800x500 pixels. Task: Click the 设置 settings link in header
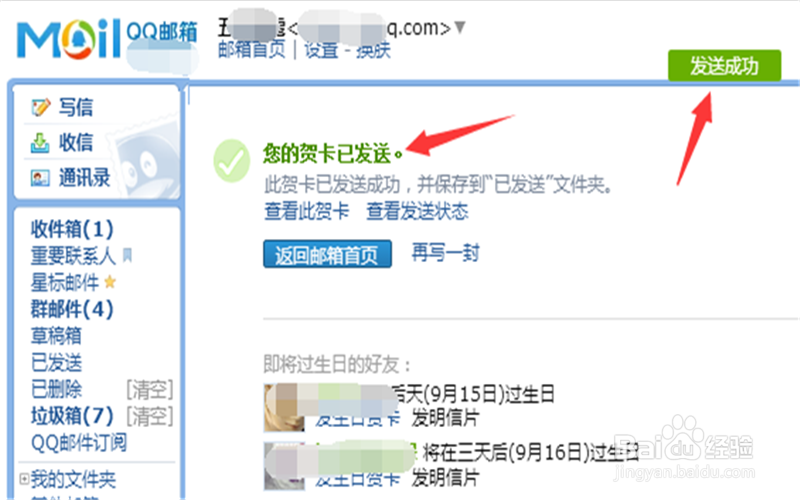[321, 49]
